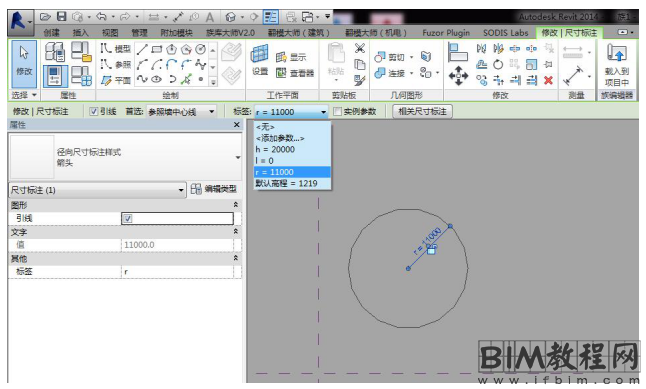Toggle the 引线 checkbox in properties panel
This screenshot has width=646, height=389.
(x=128, y=218)
